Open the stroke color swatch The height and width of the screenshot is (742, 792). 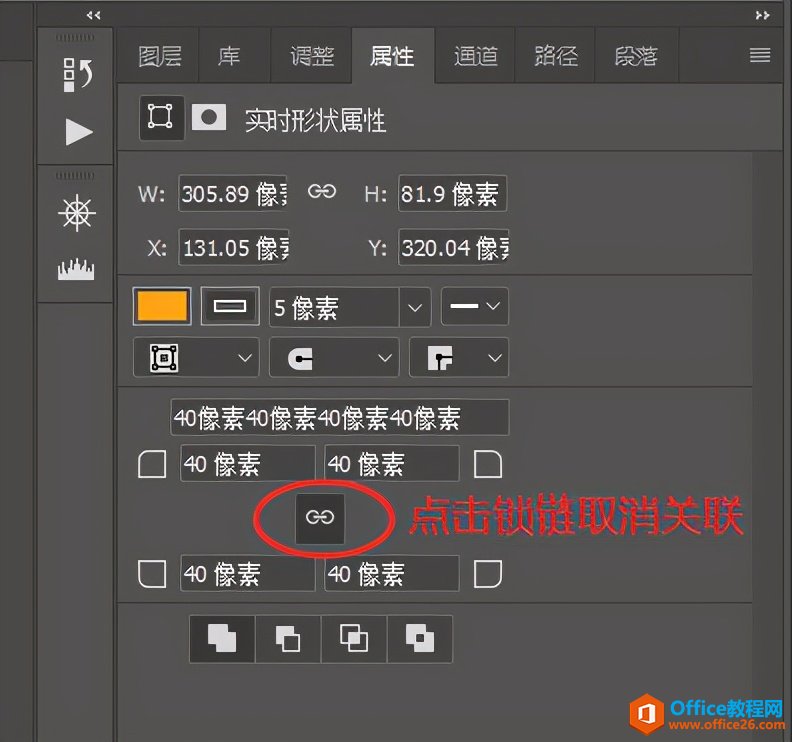[230, 306]
